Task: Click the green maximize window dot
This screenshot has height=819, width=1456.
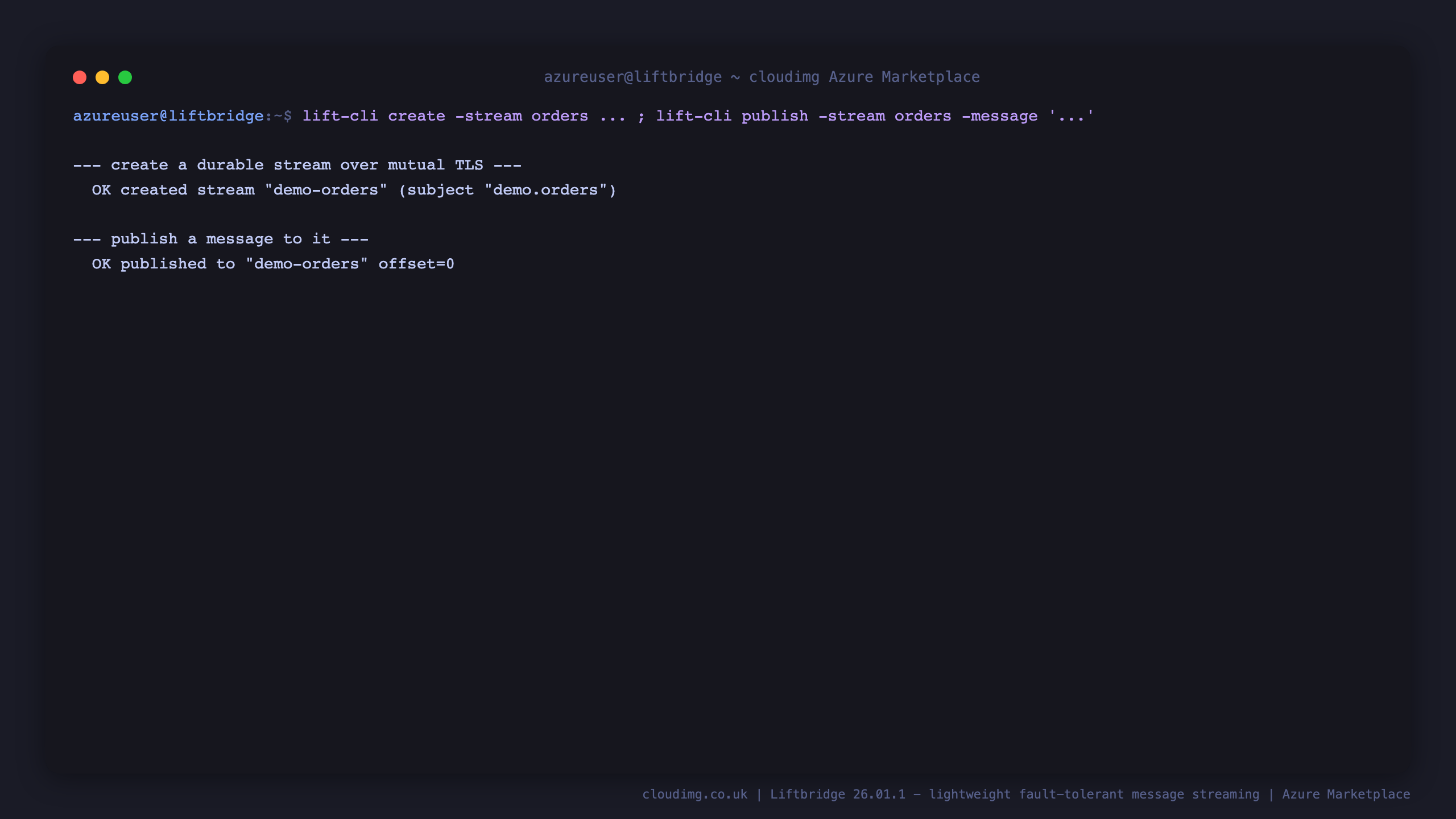Action: pos(125,77)
